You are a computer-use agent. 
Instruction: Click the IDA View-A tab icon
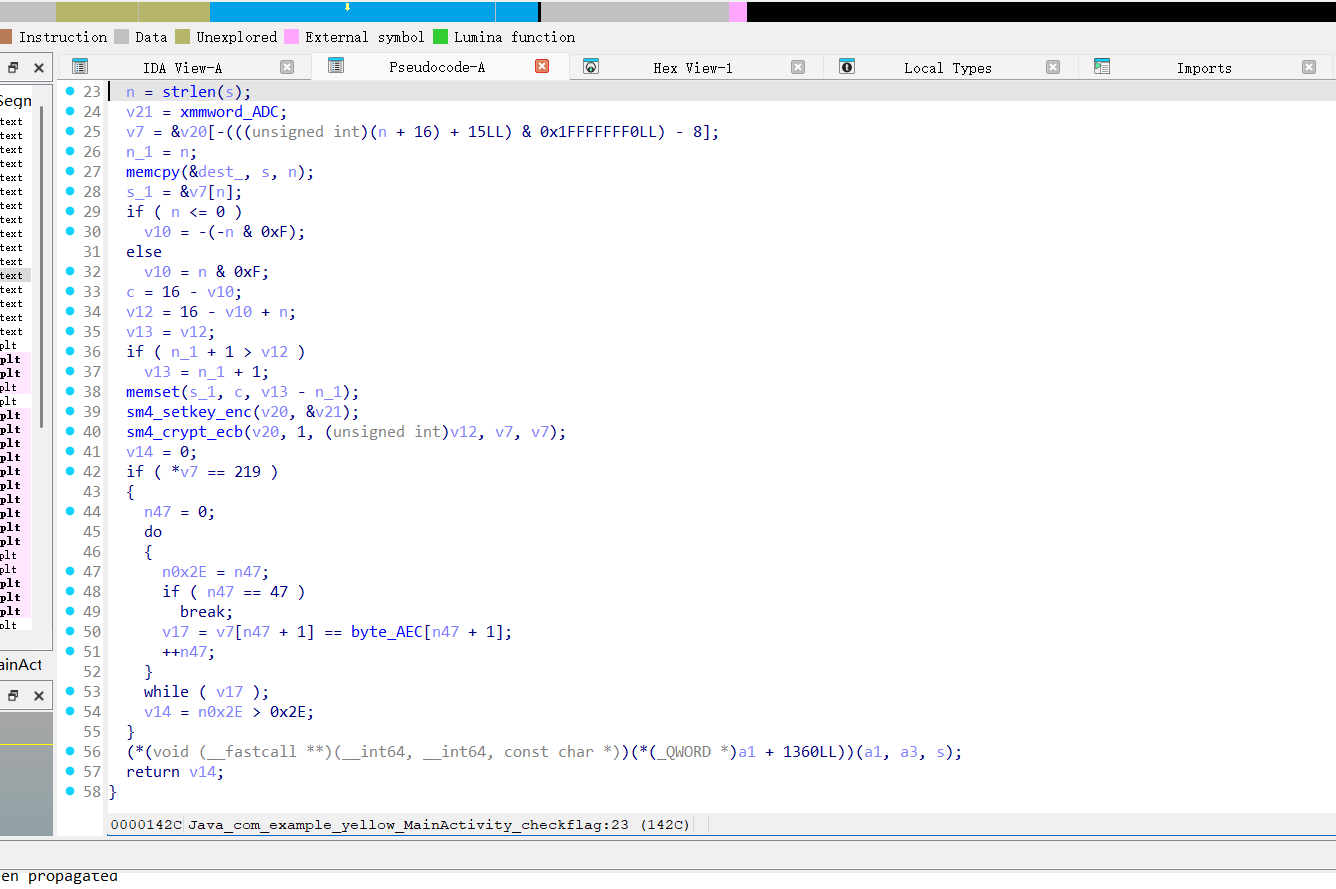click(80, 67)
